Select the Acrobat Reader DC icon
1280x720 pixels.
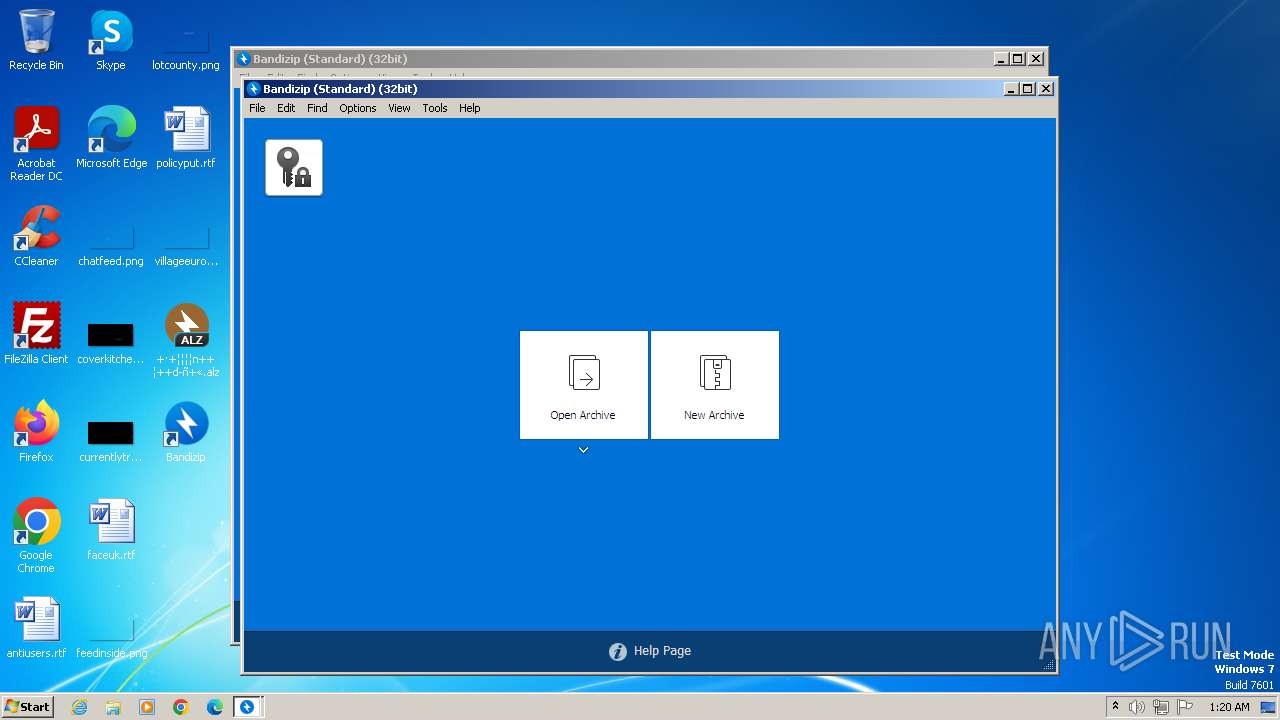(x=36, y=144)
